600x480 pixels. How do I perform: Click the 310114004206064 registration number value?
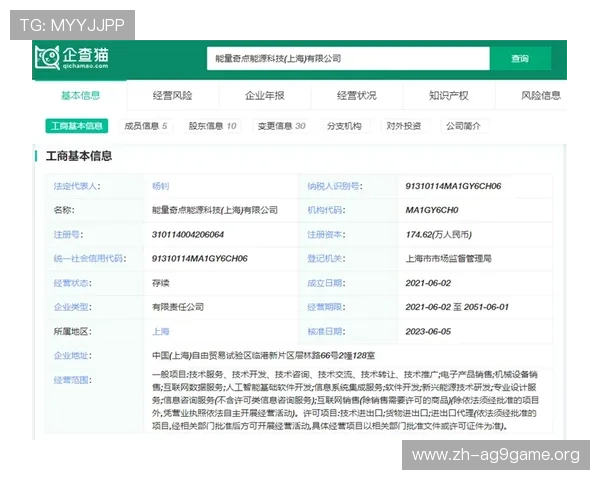[x=188, y=235]
